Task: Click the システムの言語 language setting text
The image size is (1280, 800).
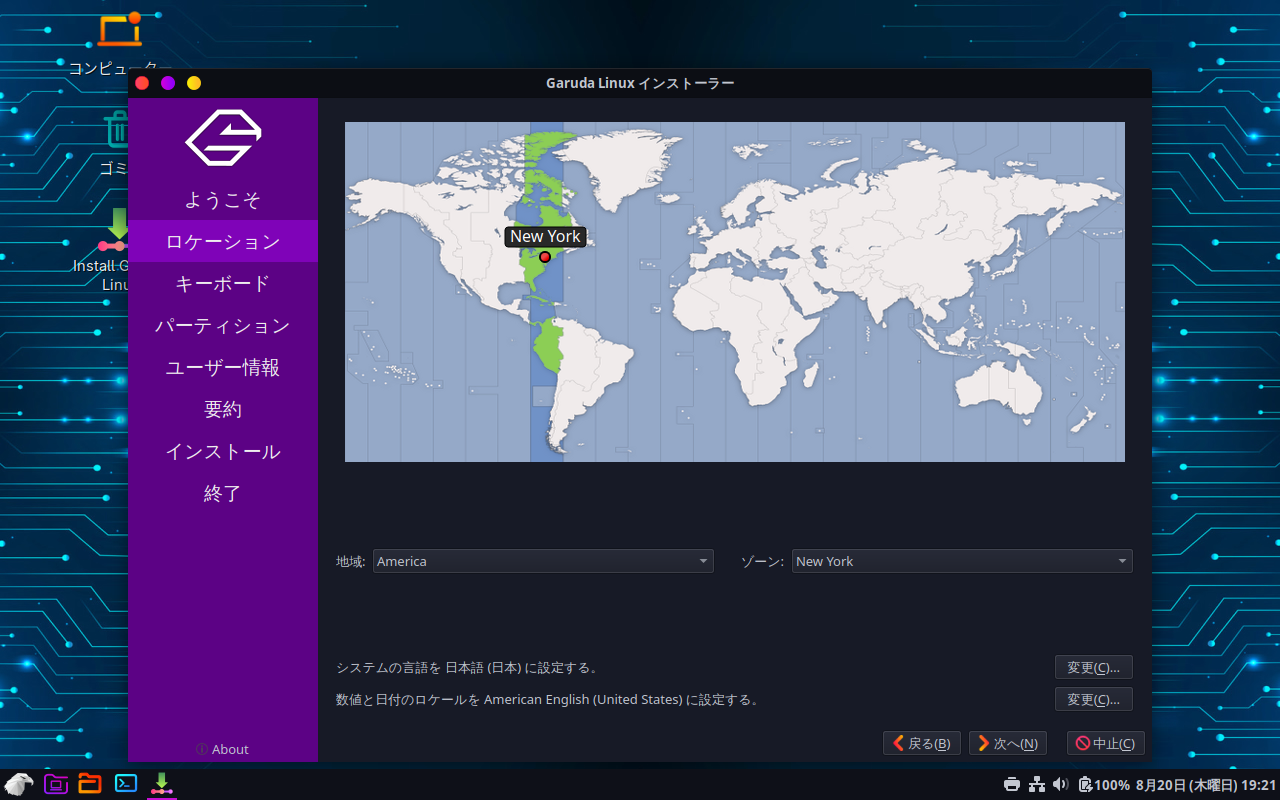Action: tap(467, 667)
